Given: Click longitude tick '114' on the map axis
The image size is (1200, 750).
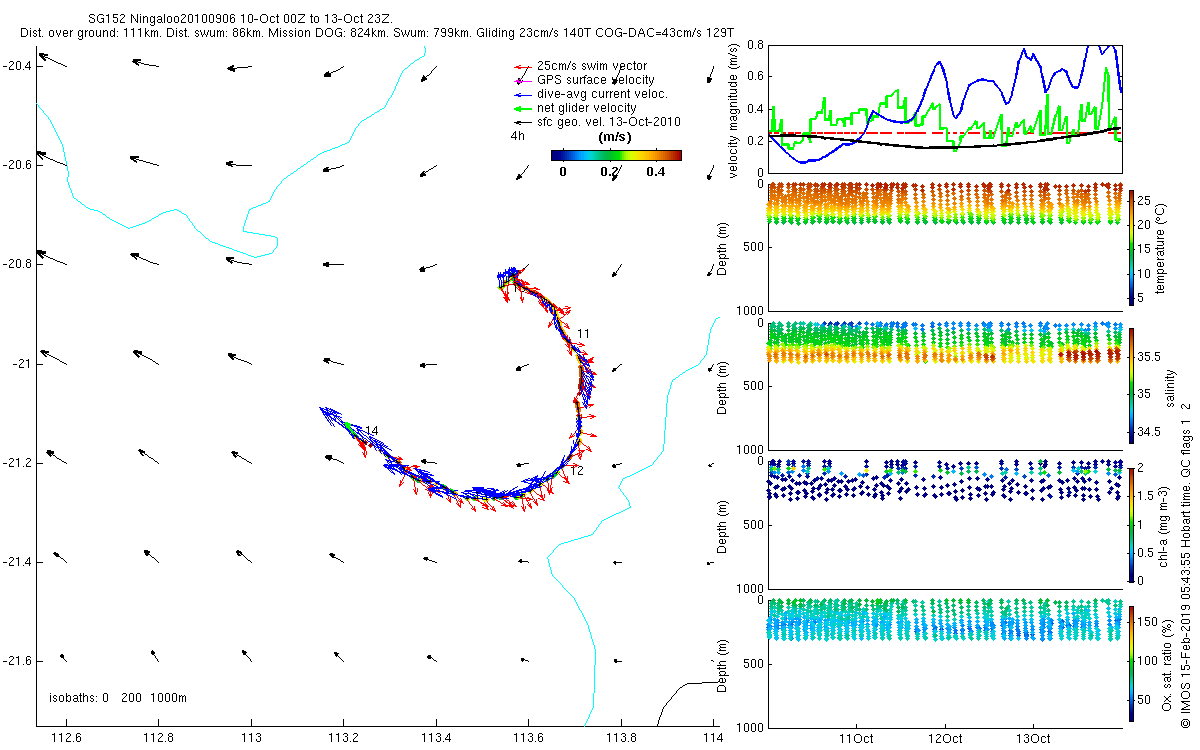Looking at the screenshot, I should pos(713,738).
